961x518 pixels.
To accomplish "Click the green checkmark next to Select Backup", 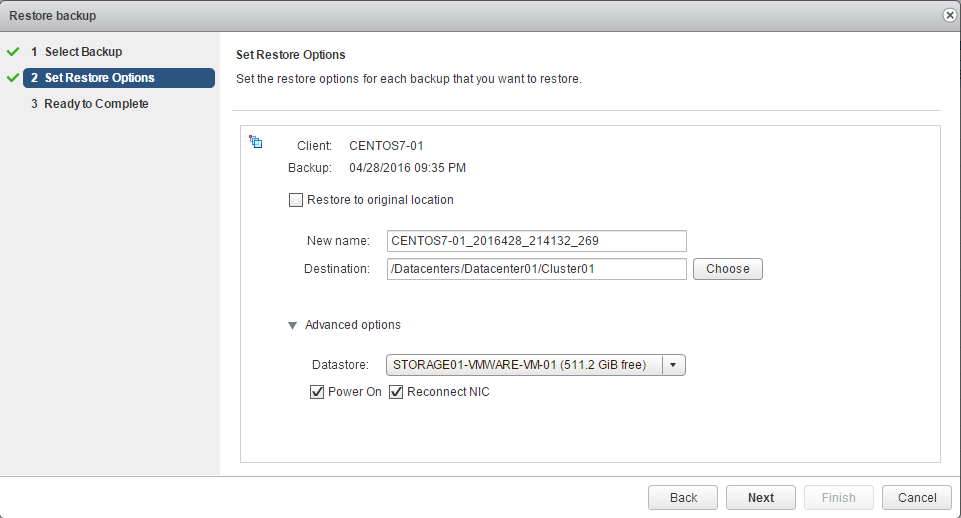I will coord(13,51).
